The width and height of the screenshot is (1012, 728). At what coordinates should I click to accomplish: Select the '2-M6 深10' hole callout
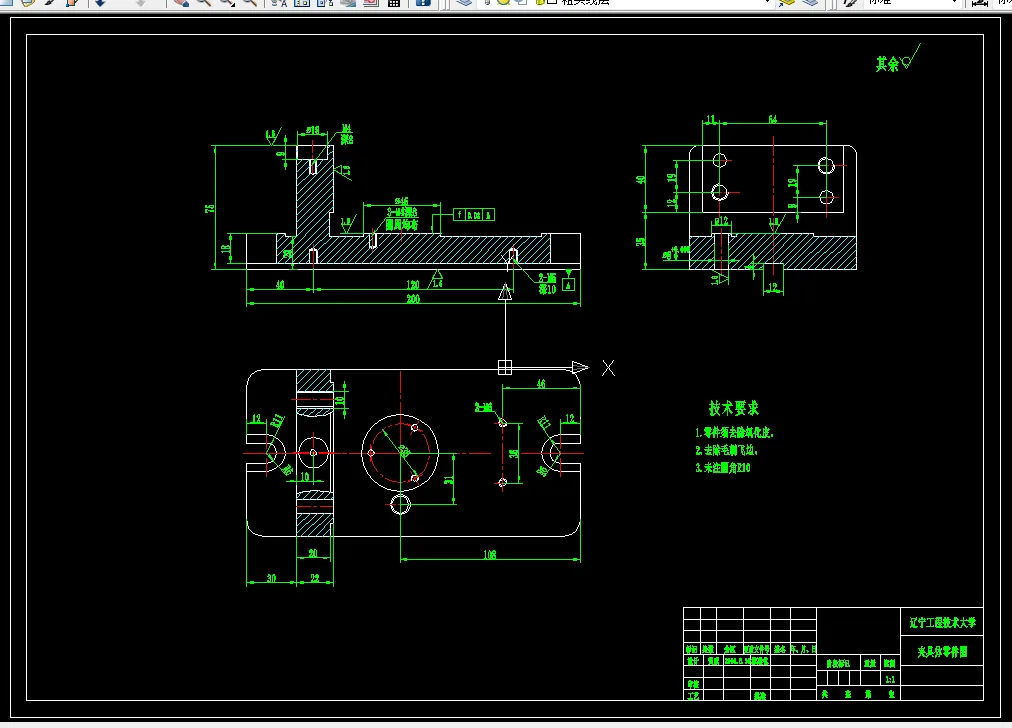pos(547,283)
